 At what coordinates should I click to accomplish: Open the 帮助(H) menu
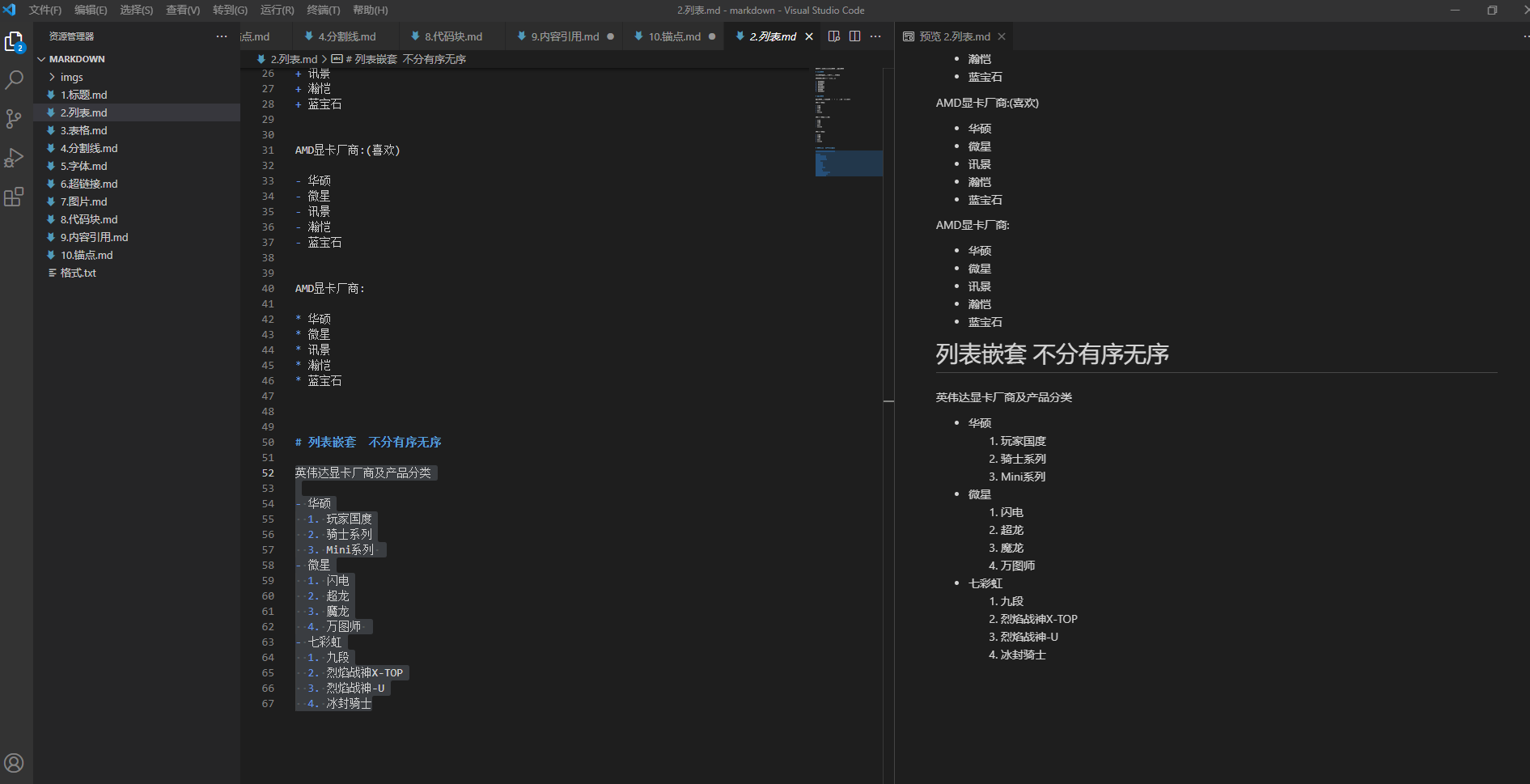click(x=371, y=11)
